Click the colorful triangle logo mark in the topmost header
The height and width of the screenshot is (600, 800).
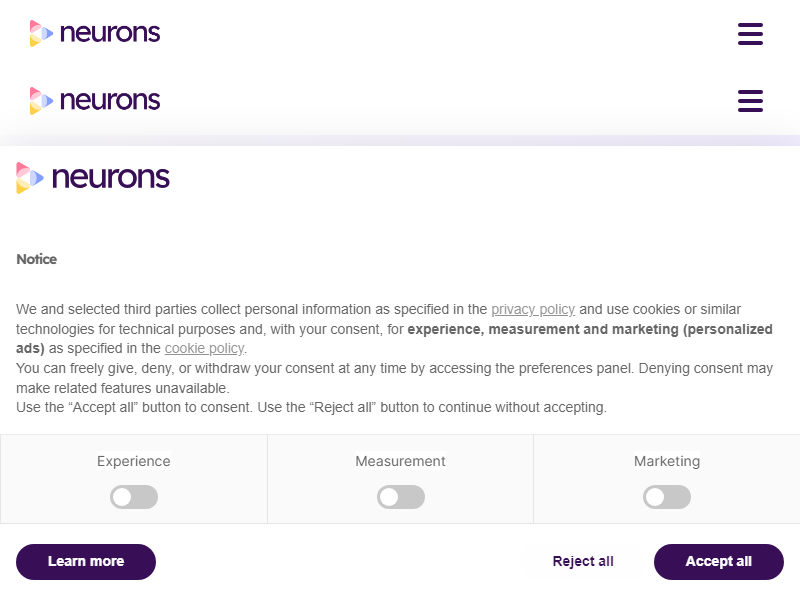click(x=40, y=33)
